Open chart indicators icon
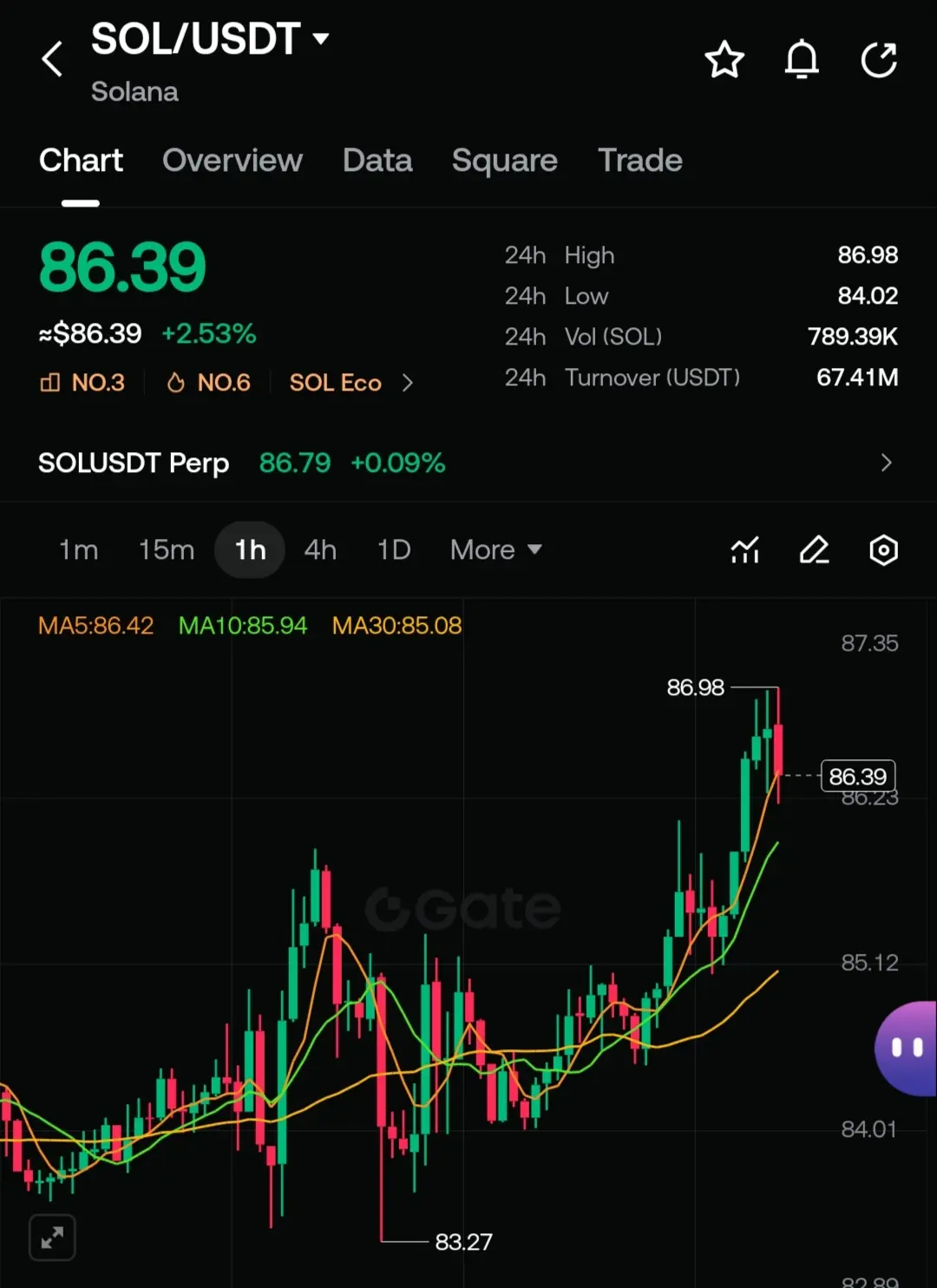 (x=745, y=550)
